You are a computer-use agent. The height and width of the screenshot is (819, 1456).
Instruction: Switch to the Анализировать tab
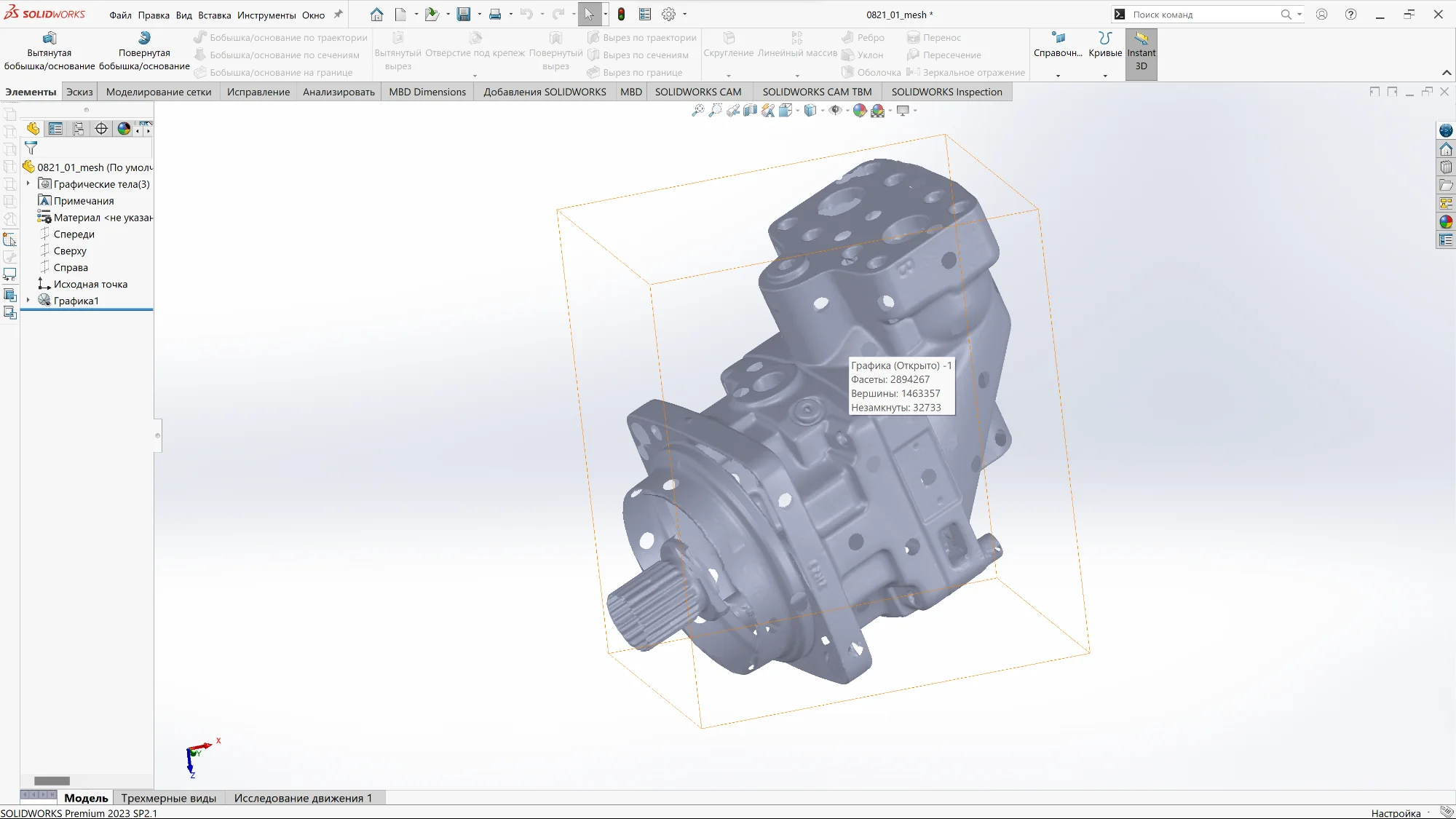(339, 92)
